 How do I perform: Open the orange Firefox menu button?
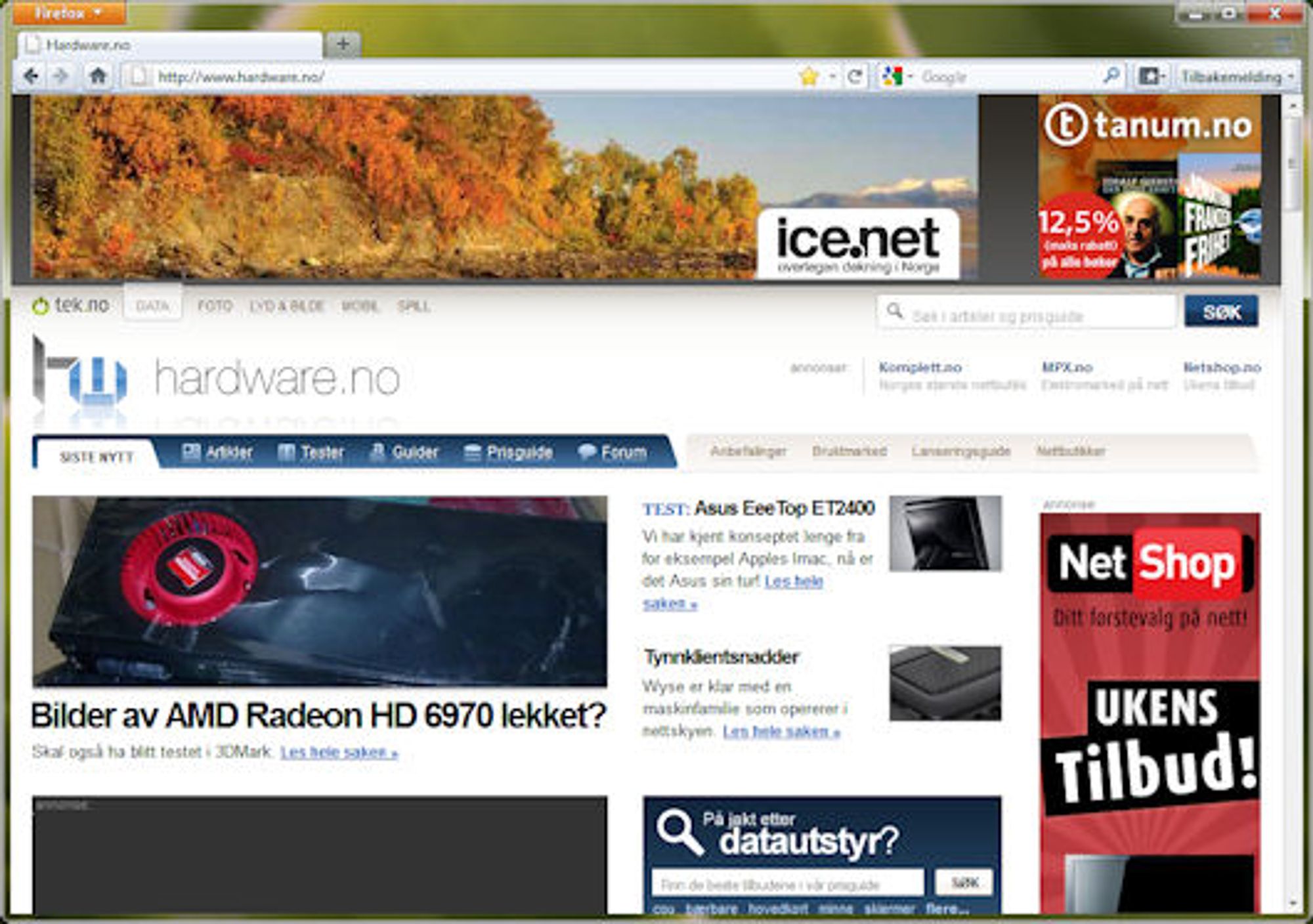tap(69, 12)
